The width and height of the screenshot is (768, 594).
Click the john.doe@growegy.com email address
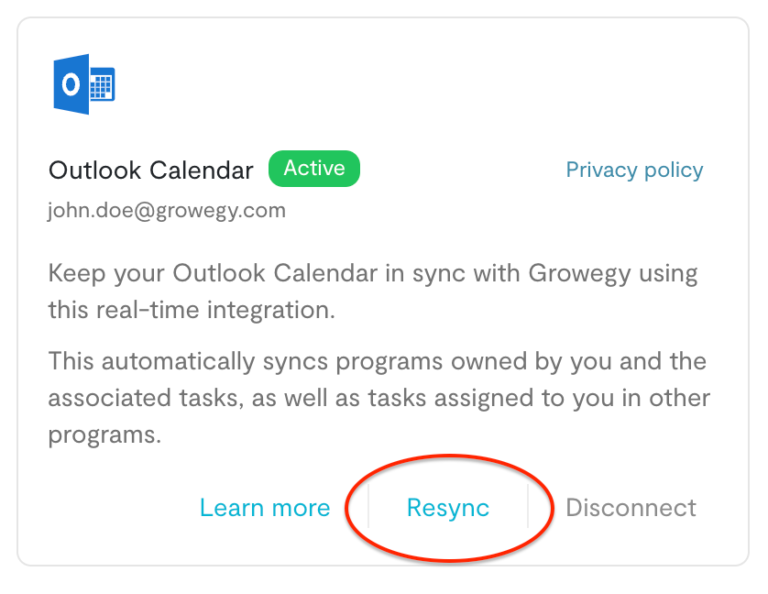coord(167,211)
